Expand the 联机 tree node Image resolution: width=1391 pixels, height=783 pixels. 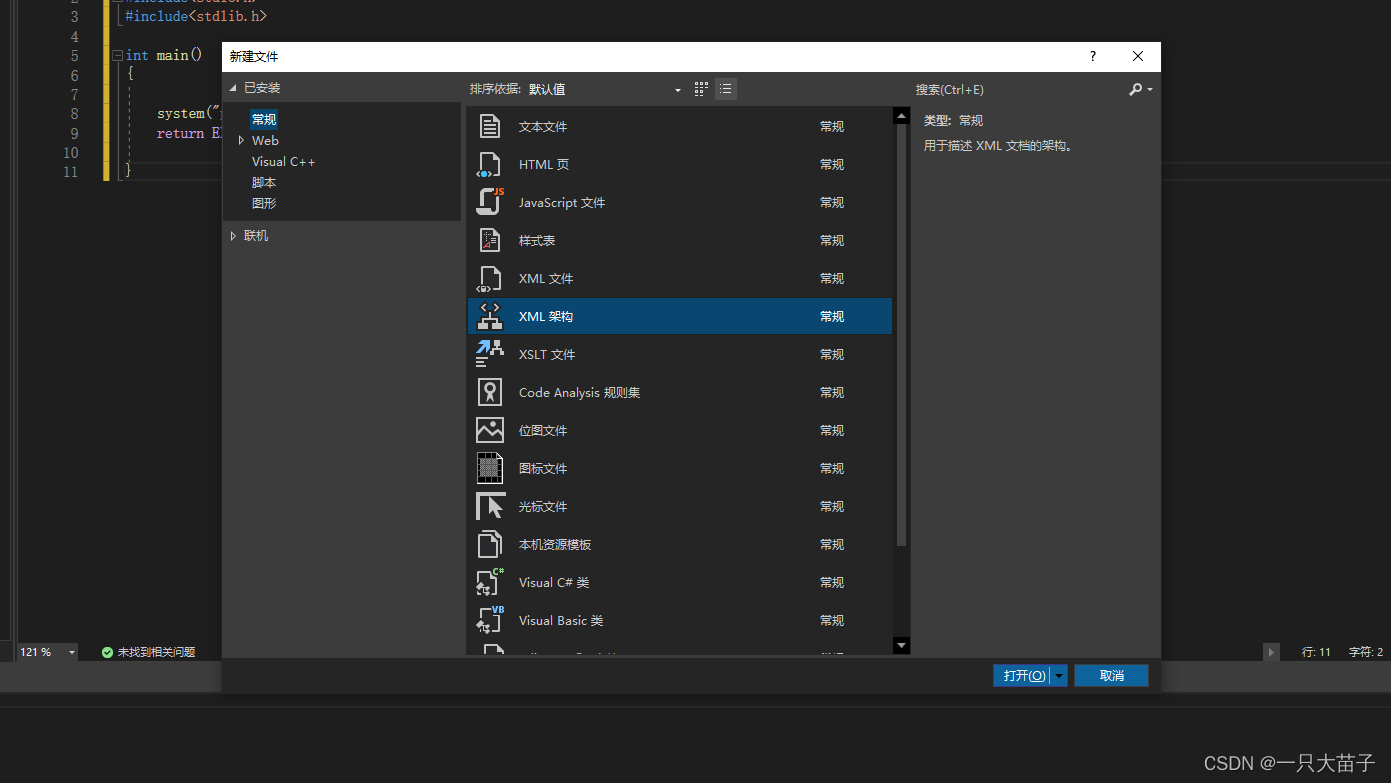233,235
